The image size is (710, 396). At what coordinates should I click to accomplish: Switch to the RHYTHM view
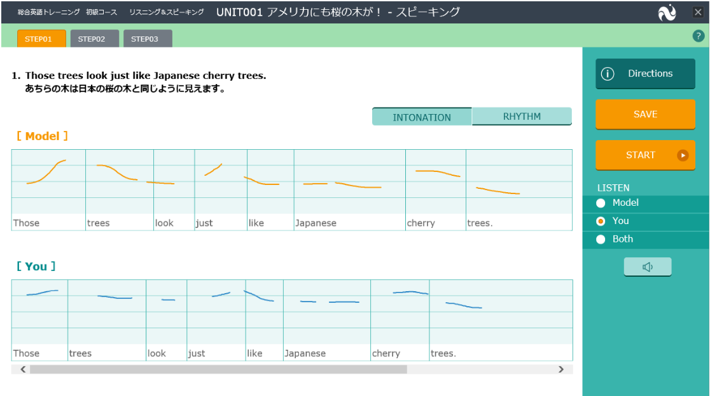pos(522,116)
